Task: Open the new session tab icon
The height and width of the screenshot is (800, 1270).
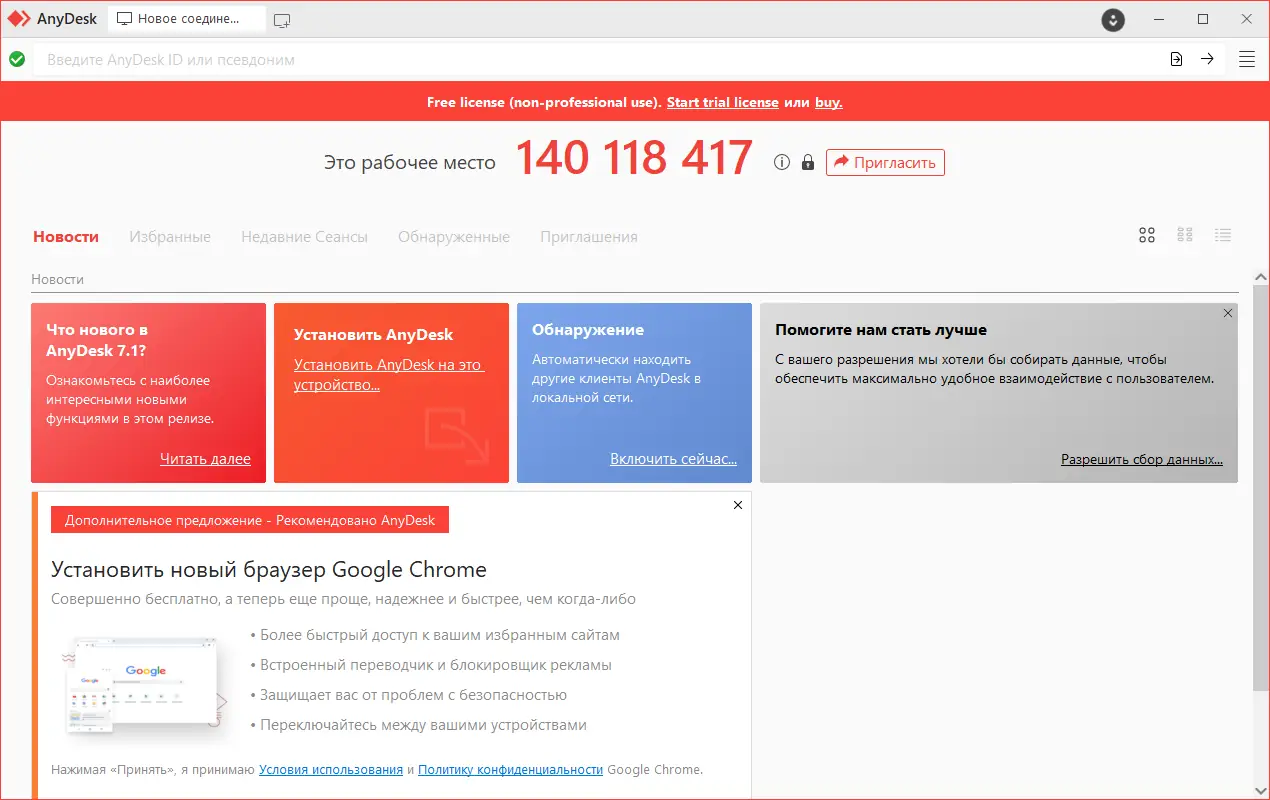Action: (282, 19)
